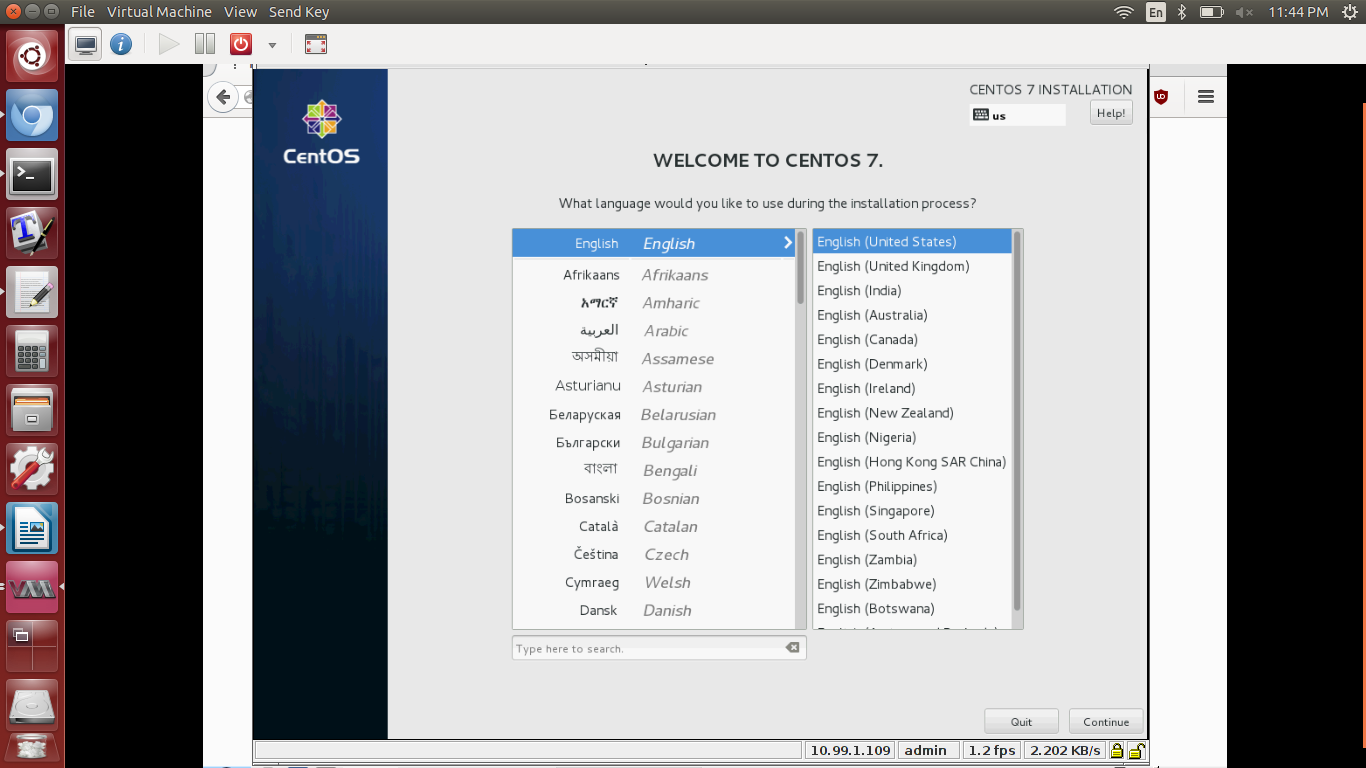Open LibreOffice Writer from the launcher
Viewport: 1366px width, 768px height.
pyautogui.click(x=32, y=529)
